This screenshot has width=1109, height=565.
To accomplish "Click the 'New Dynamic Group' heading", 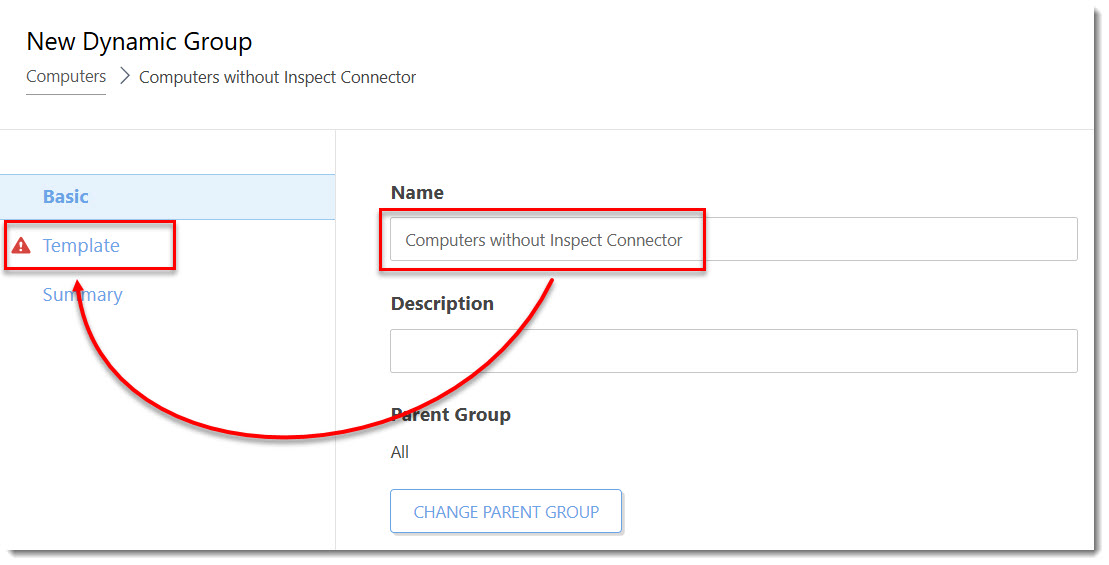I will (x=139, y=42).
